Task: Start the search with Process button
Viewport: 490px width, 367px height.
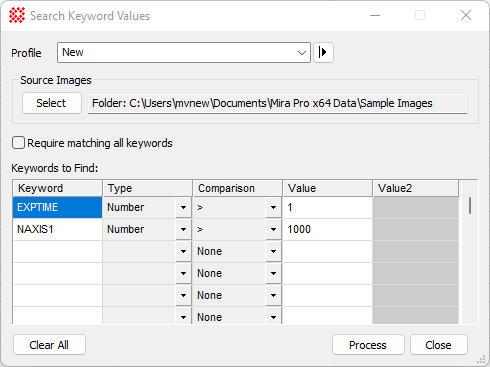Action: (368, 345)
